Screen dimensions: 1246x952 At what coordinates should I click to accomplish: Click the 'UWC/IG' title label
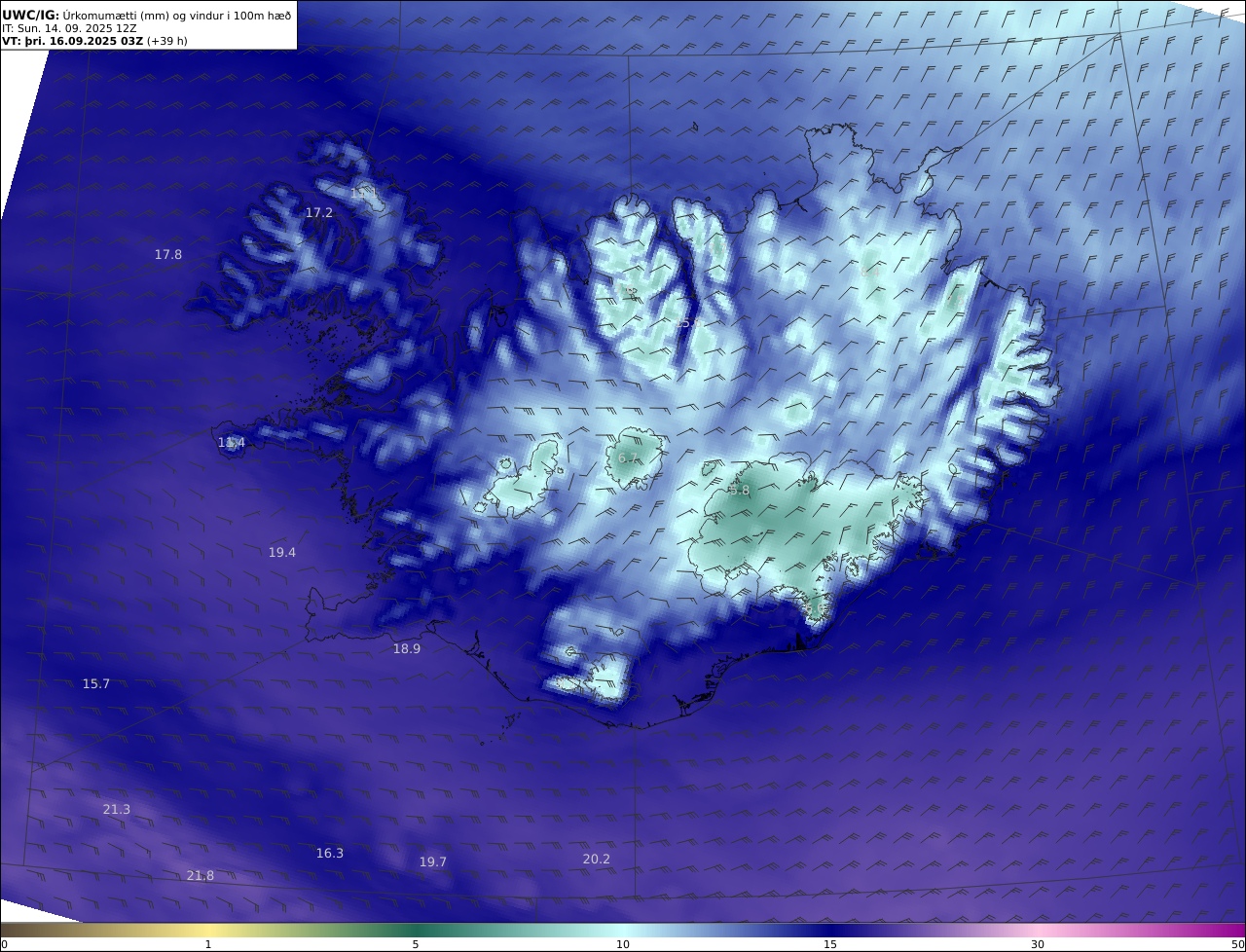pyautogui.click(x=31, y=15)
